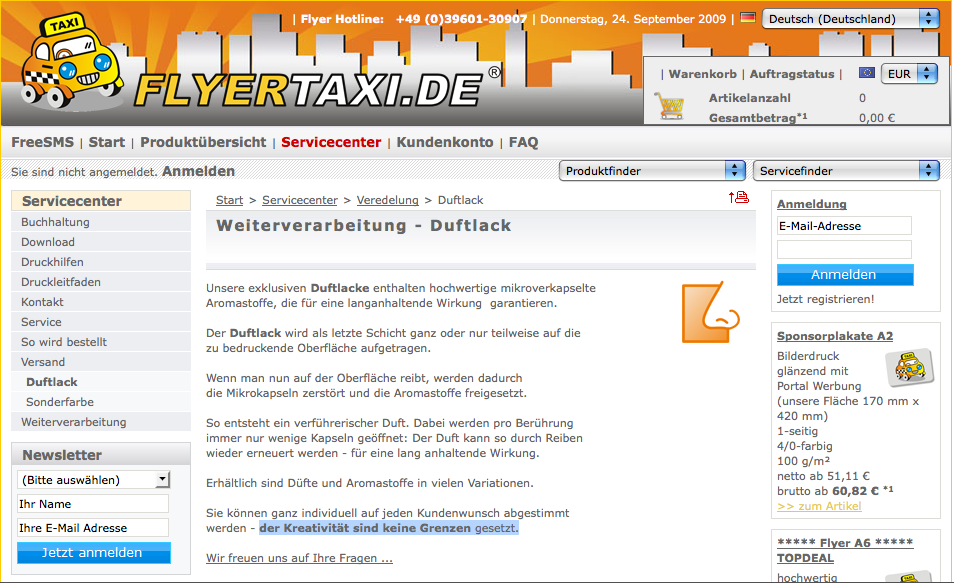Open Buchhaltung in the sidebar

click(x=101, y=222)
